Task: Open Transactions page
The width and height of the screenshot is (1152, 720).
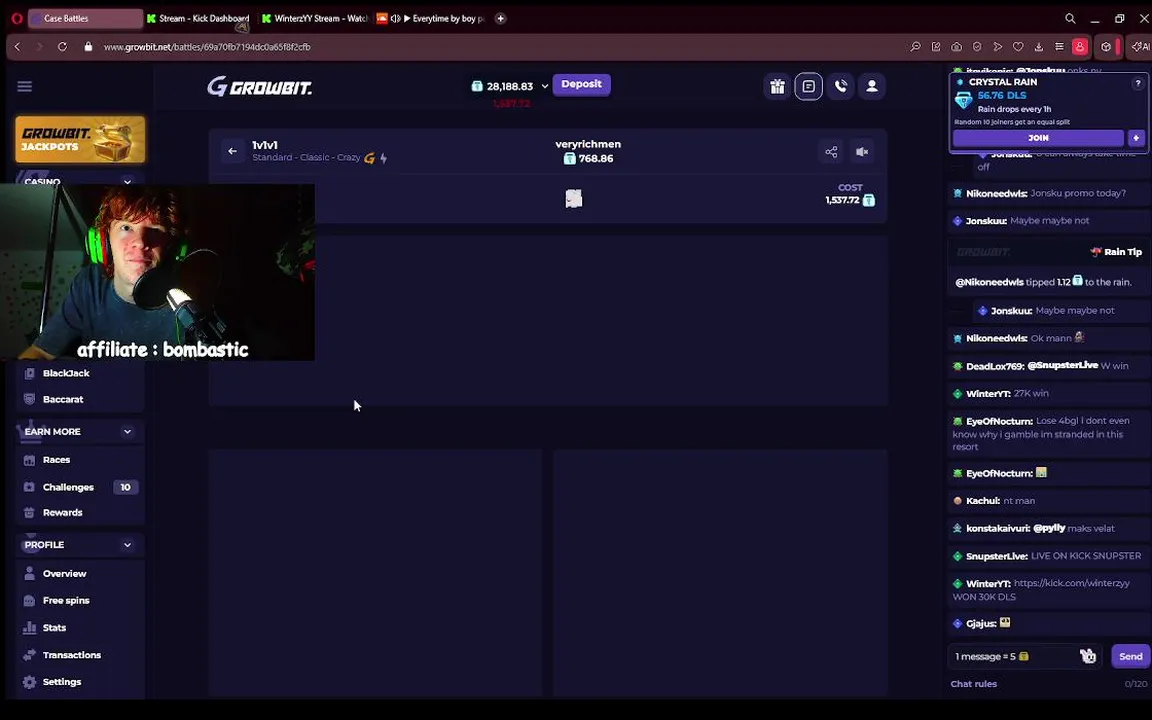Action: (x=71, y=655)
